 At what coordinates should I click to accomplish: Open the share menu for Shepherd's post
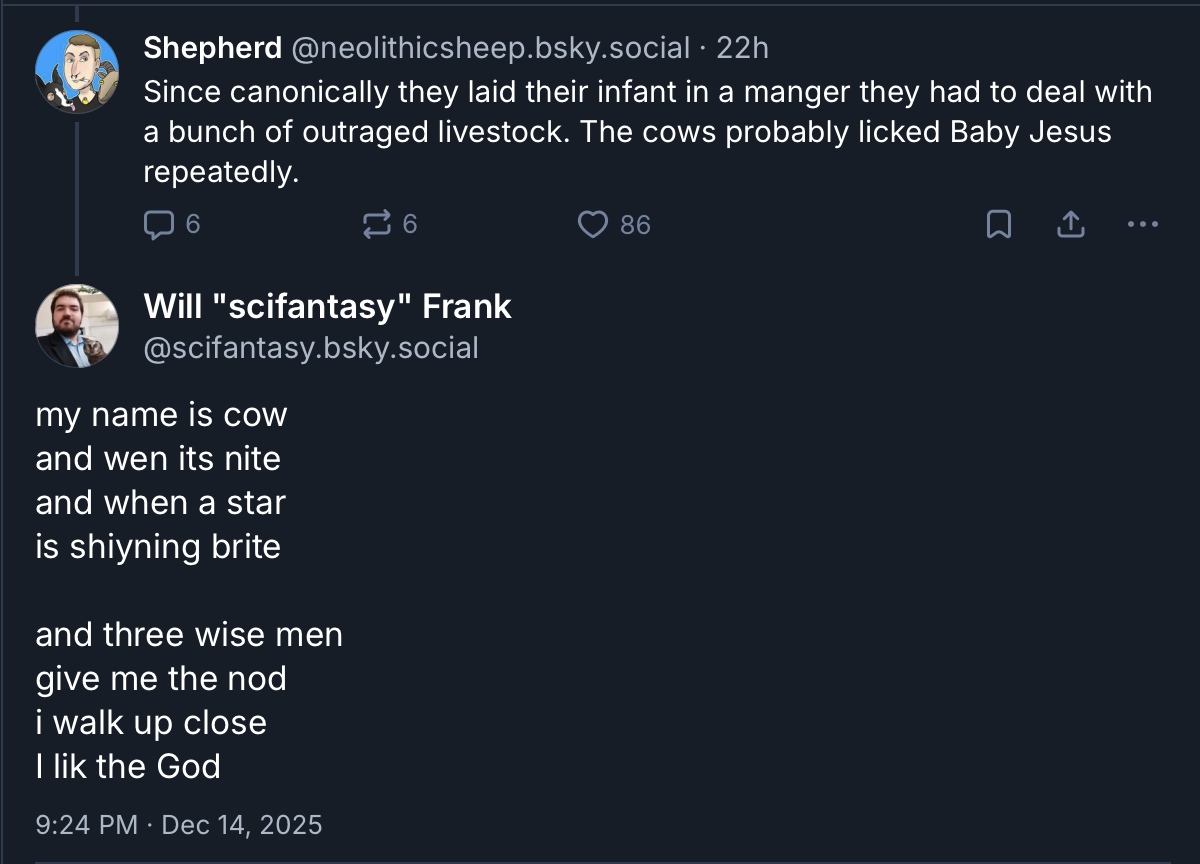1070,225
